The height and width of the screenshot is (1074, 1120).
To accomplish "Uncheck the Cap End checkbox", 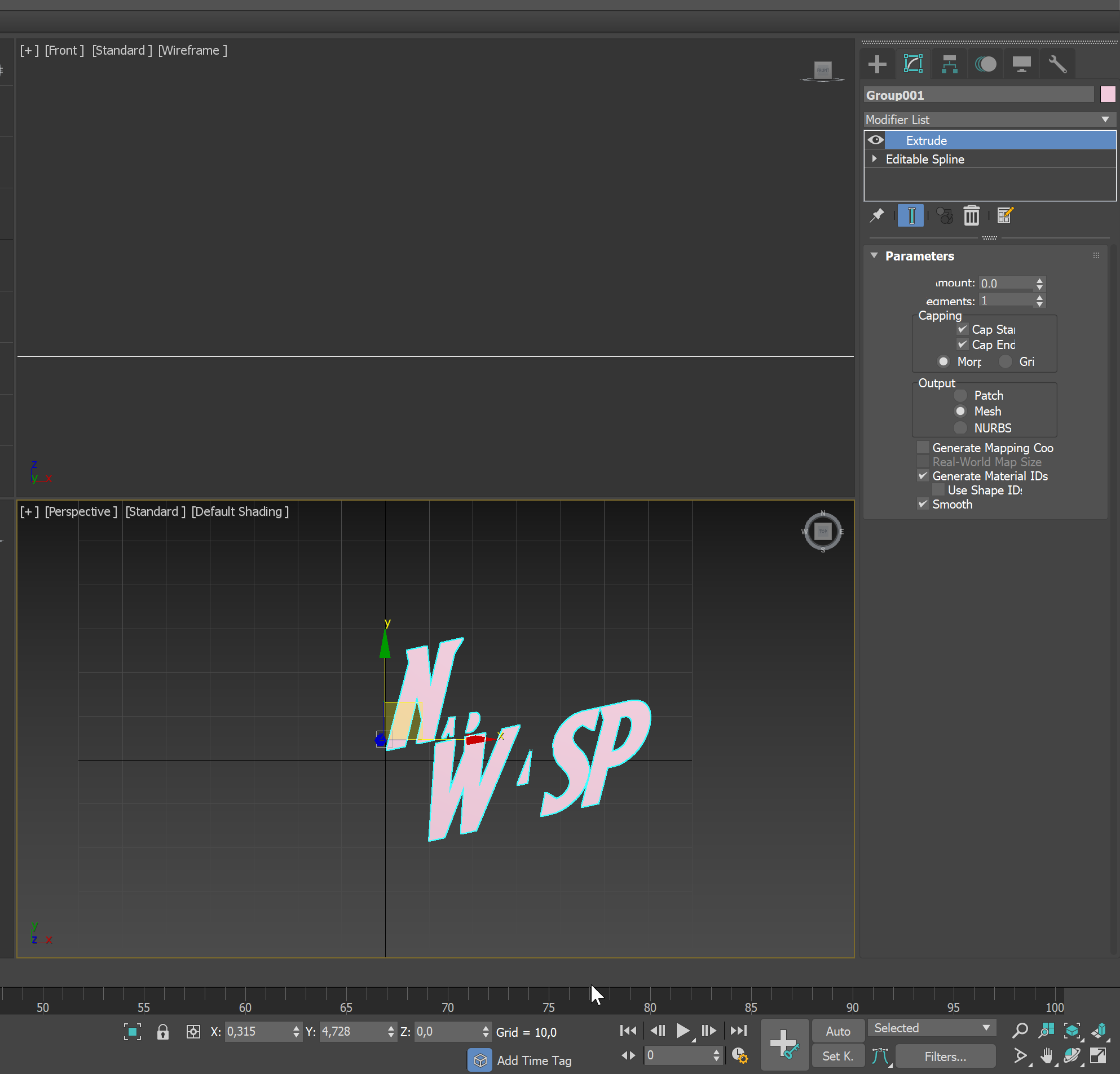I will 962,344.
